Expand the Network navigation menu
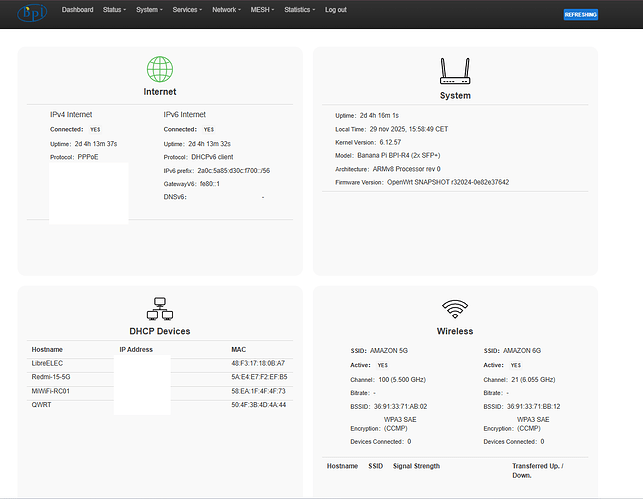 pyautogui.click(x=226, y=10)
